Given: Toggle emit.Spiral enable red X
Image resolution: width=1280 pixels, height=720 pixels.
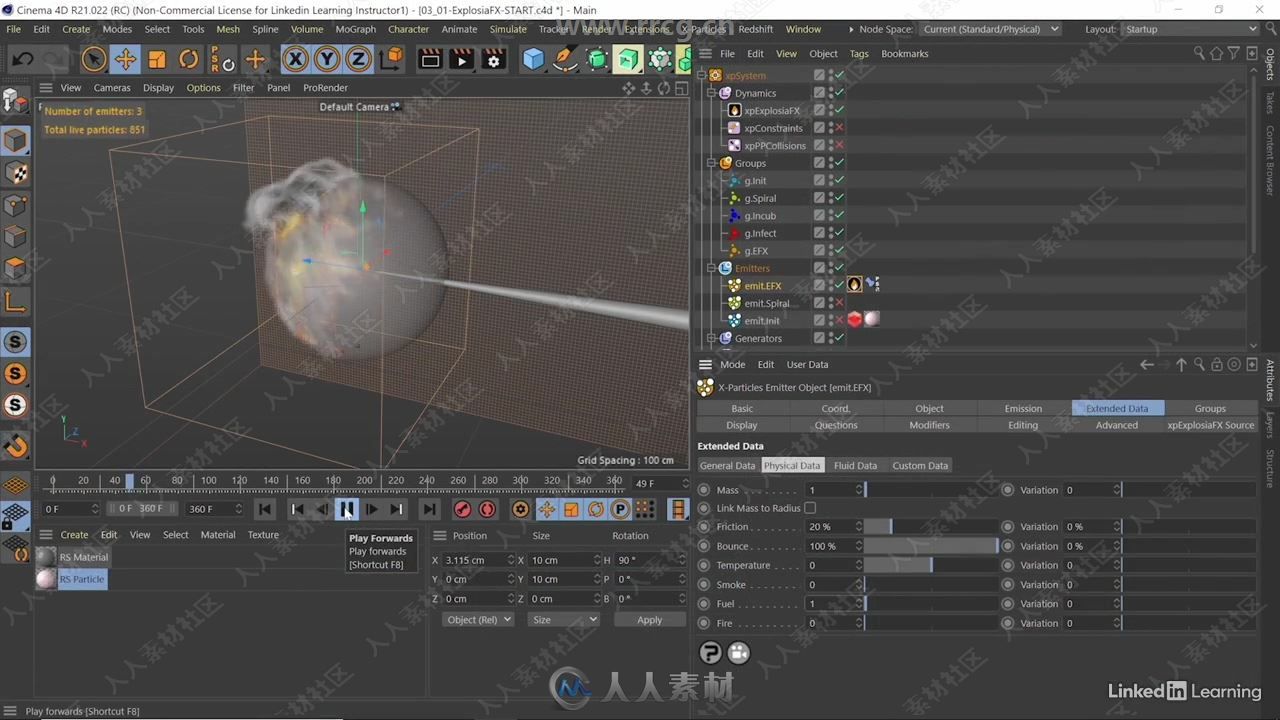Looking at the screenshot, I should (840, 303).
